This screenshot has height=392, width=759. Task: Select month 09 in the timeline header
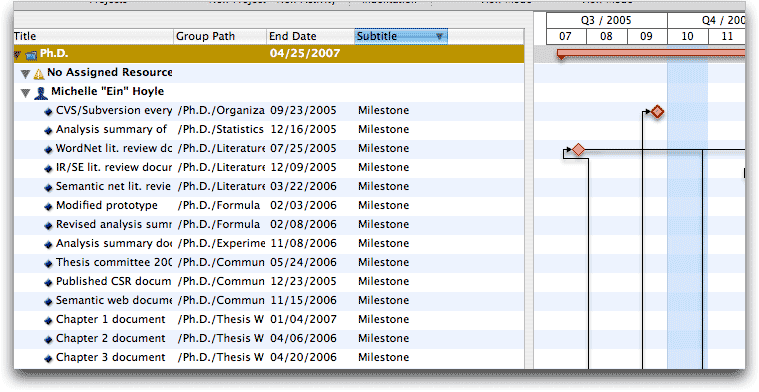pyautogui.click(x=647, y=36)
